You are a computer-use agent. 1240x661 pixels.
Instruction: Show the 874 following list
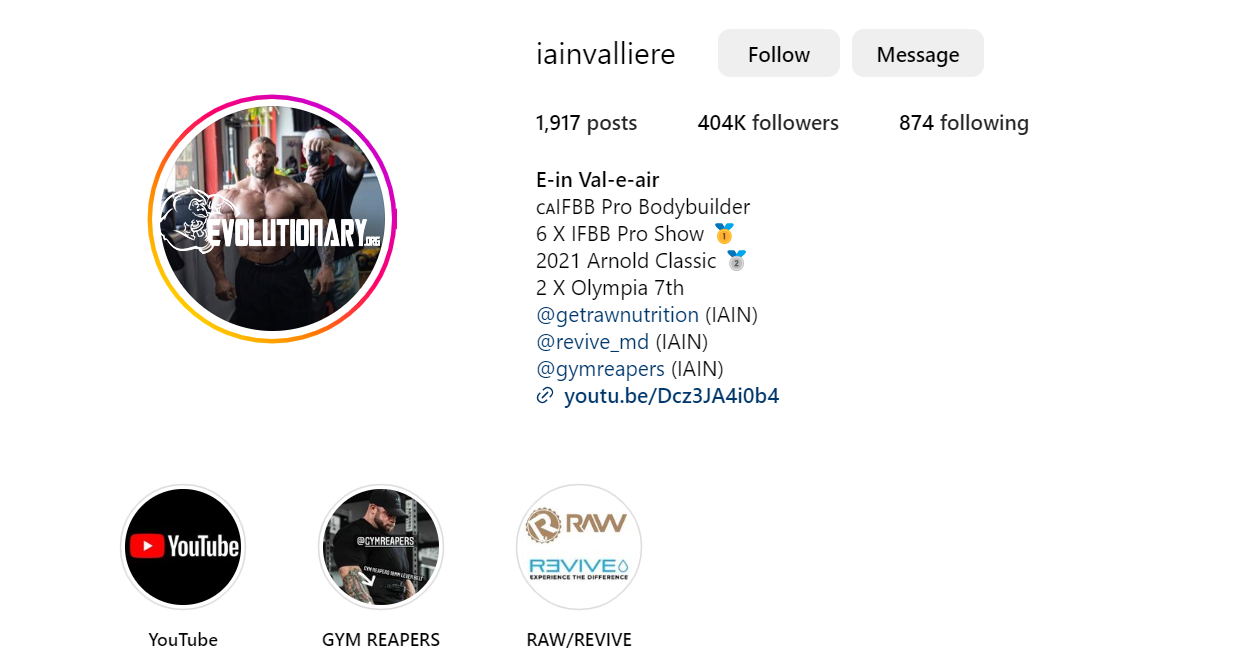(964, 123)
